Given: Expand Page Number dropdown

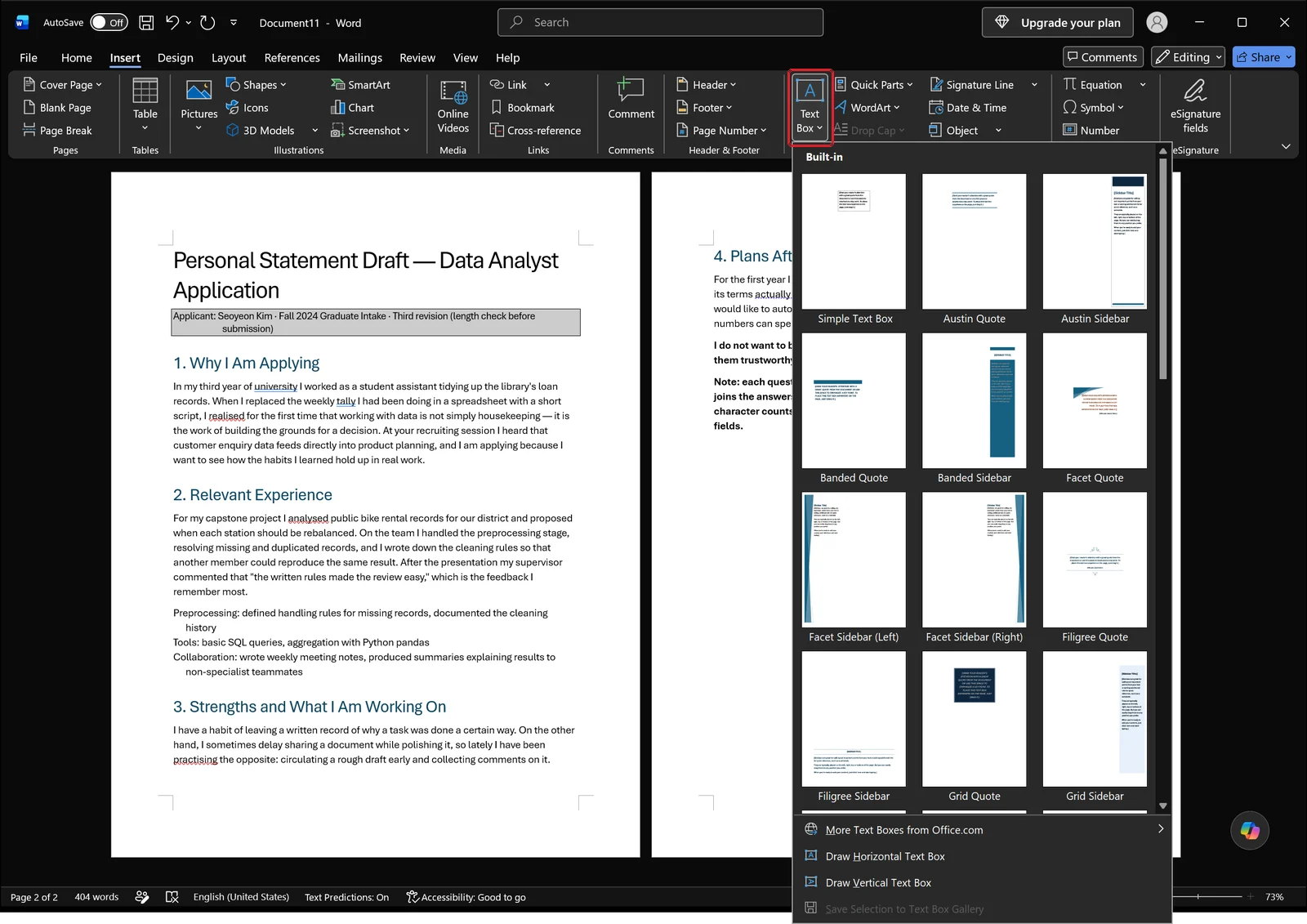Looking at the screenshot, I should [x=763, y=131].
